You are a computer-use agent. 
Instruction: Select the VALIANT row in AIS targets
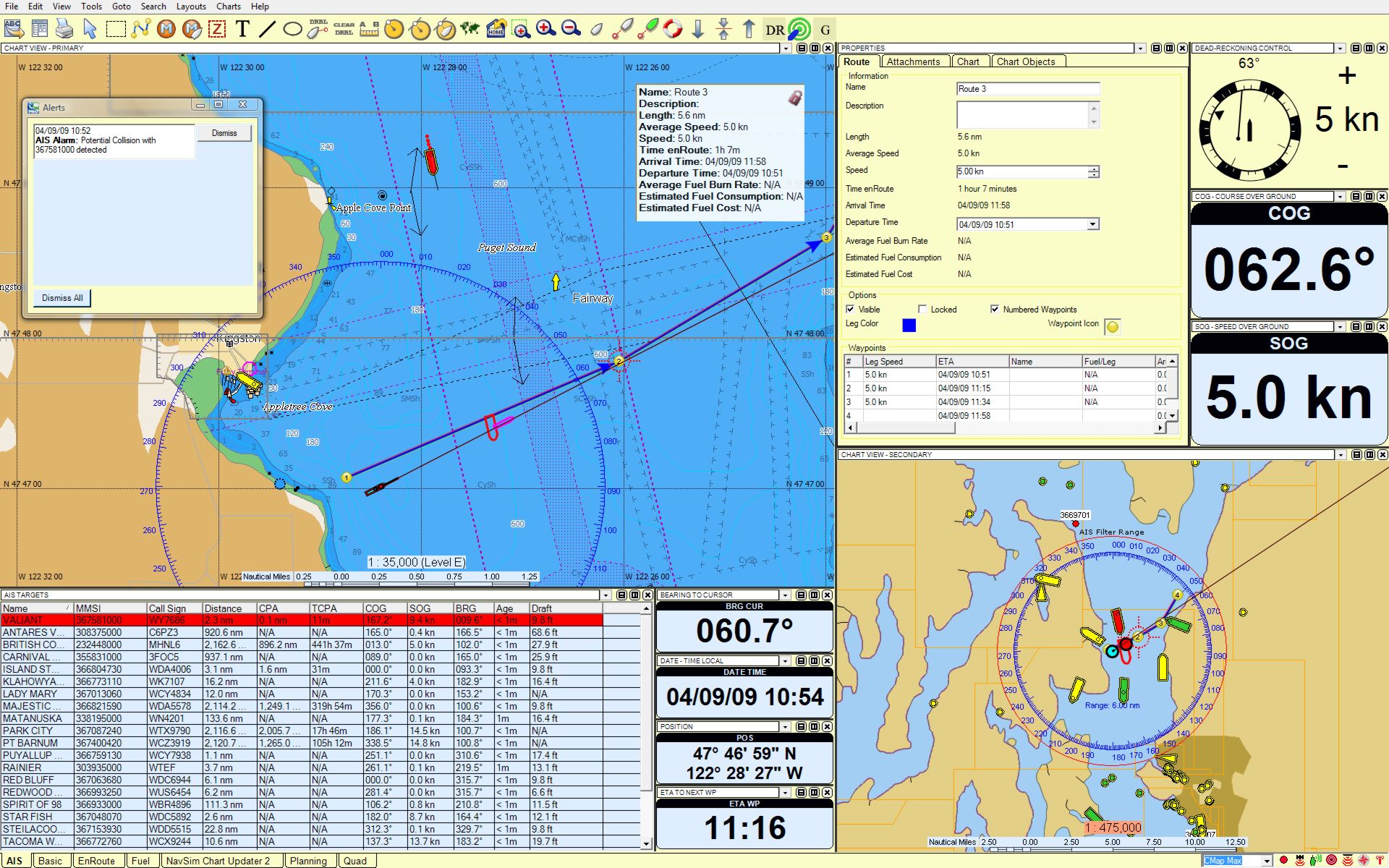pyautogui.click(x=302, y=620)
